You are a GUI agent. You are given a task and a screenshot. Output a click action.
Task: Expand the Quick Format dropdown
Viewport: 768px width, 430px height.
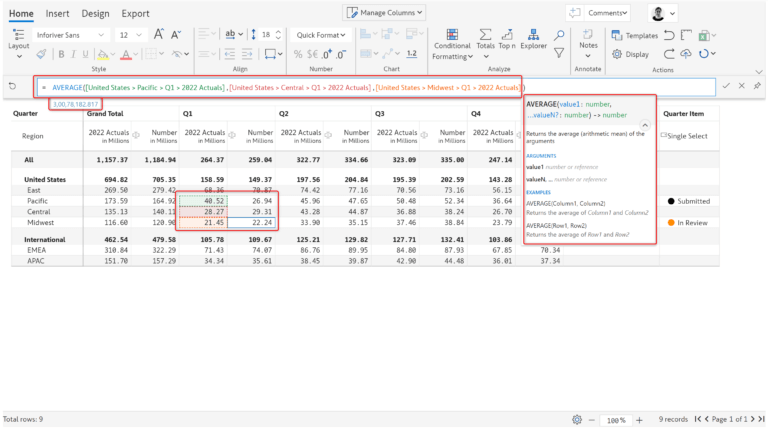click(x=319, y=34)
